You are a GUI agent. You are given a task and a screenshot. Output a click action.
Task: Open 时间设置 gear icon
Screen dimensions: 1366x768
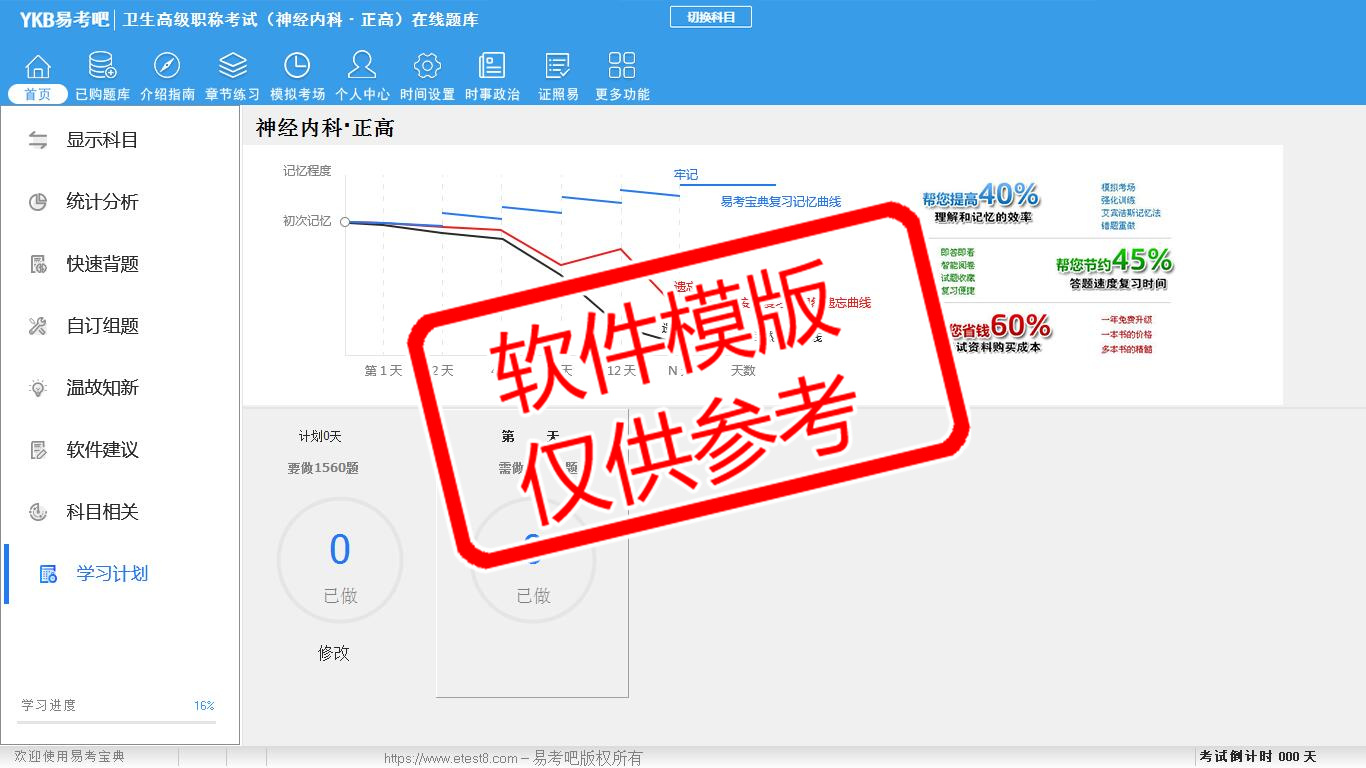(427, 67)
